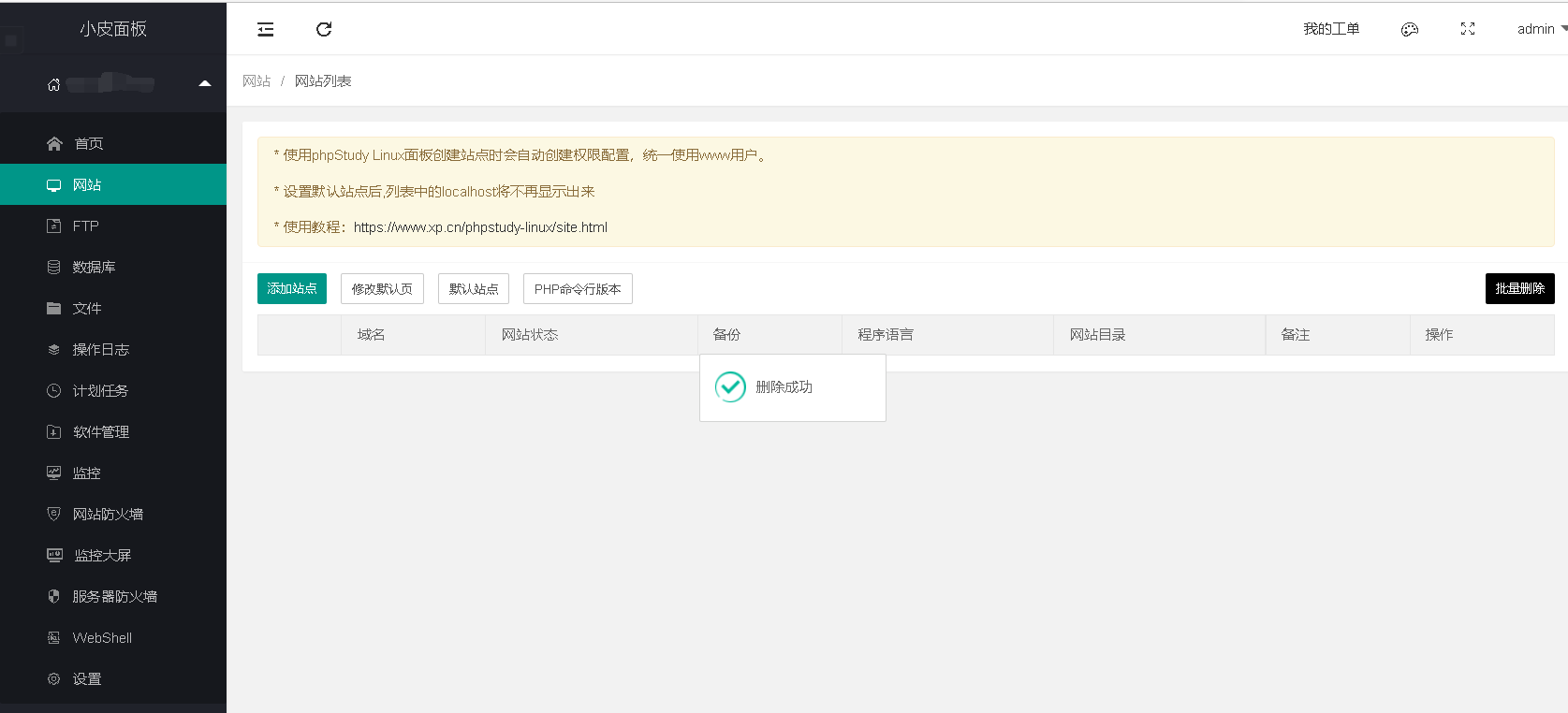Click the 首页 home icon in the sidebar
The height and width of the screenshot is (713, 1568).
point(54,143)
